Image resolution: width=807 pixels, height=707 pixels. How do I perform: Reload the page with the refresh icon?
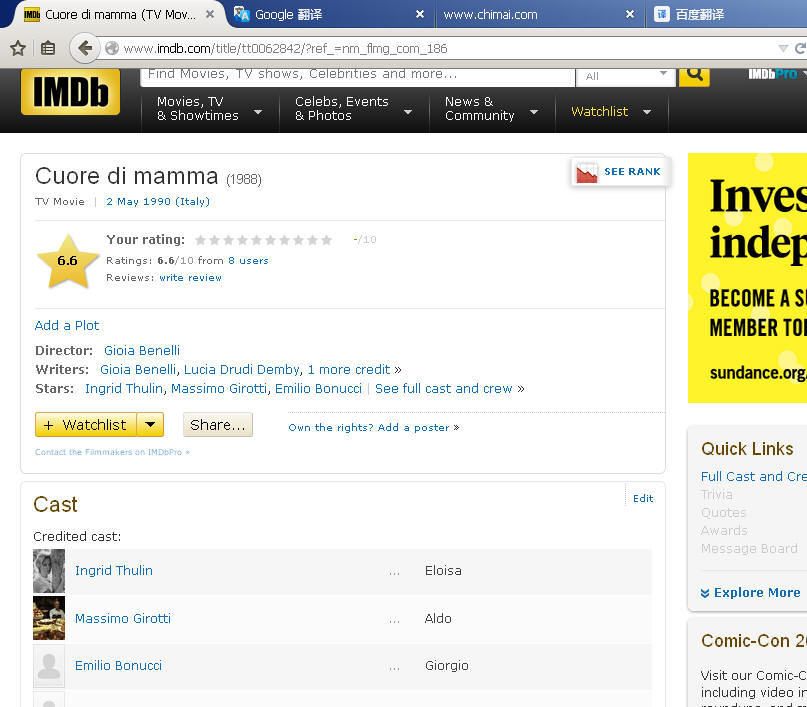pos(800,48)
